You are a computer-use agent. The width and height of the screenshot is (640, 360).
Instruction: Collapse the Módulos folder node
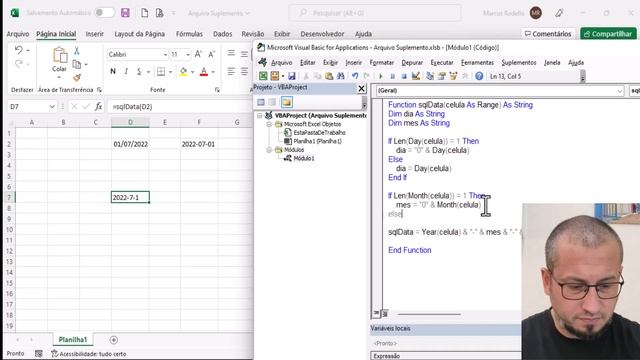269,150
